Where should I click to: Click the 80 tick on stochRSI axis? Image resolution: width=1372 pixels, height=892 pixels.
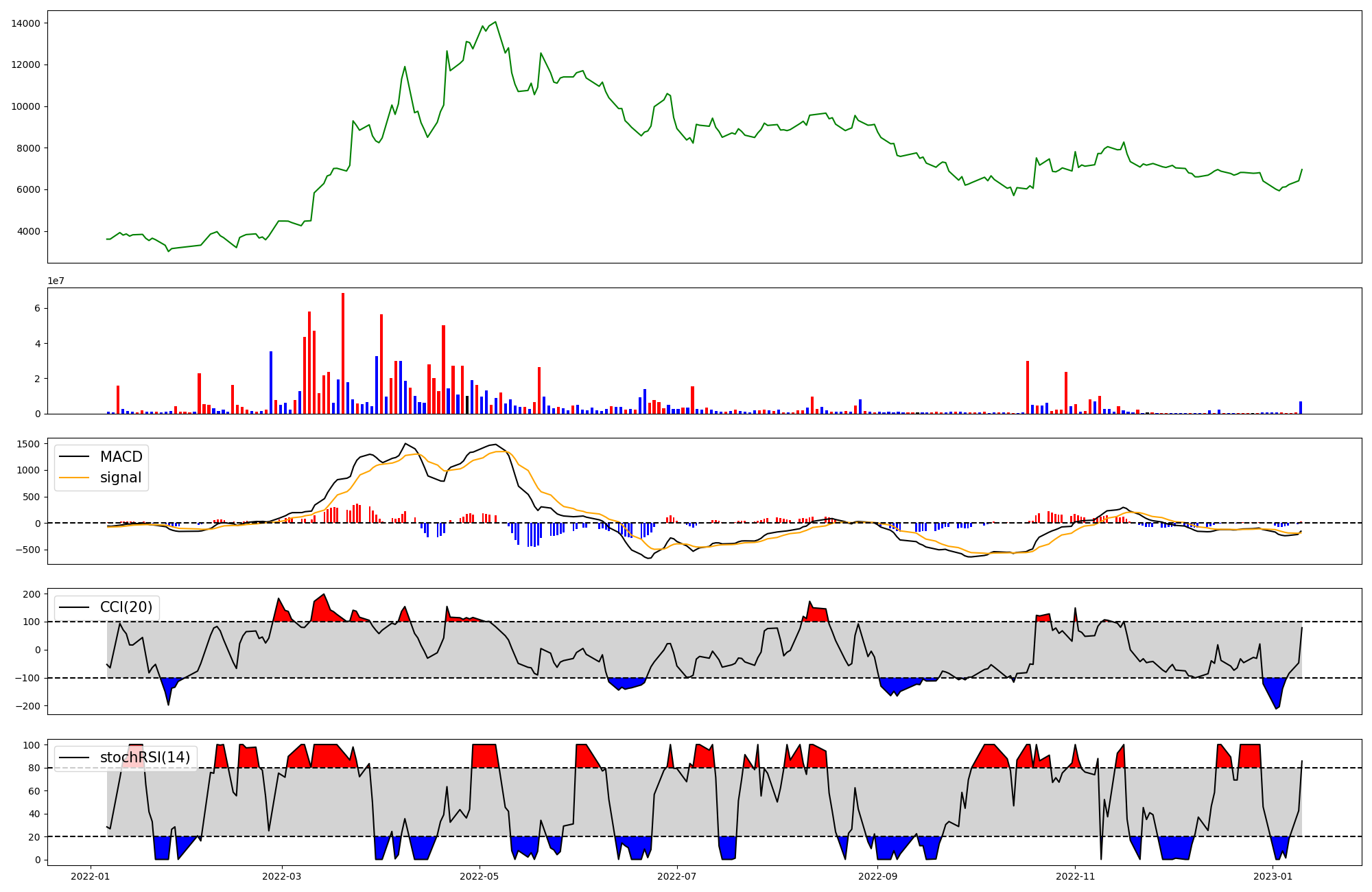coord(34,768)
